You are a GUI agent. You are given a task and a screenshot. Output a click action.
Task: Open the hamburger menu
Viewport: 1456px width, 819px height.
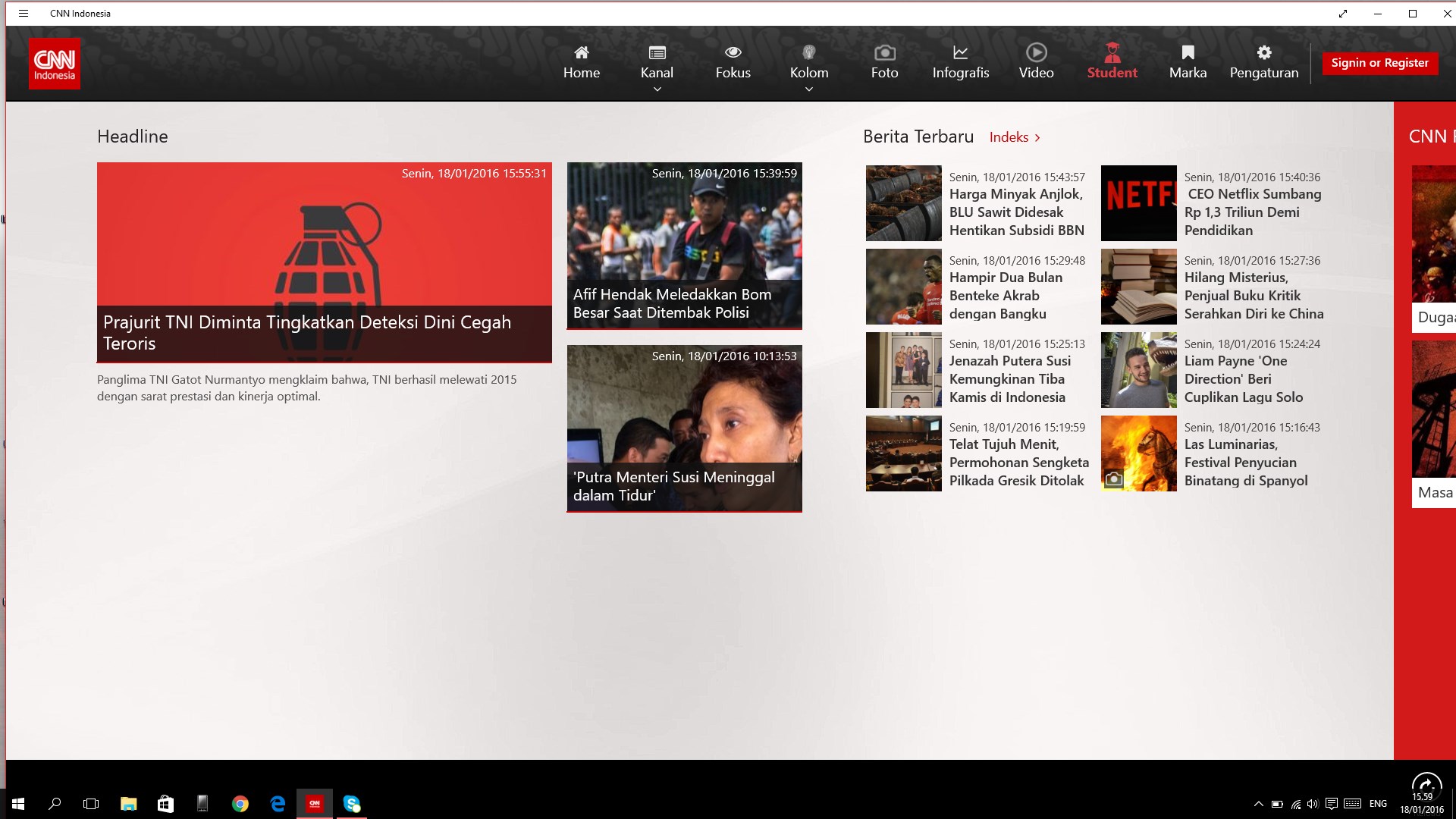[24, 13]
